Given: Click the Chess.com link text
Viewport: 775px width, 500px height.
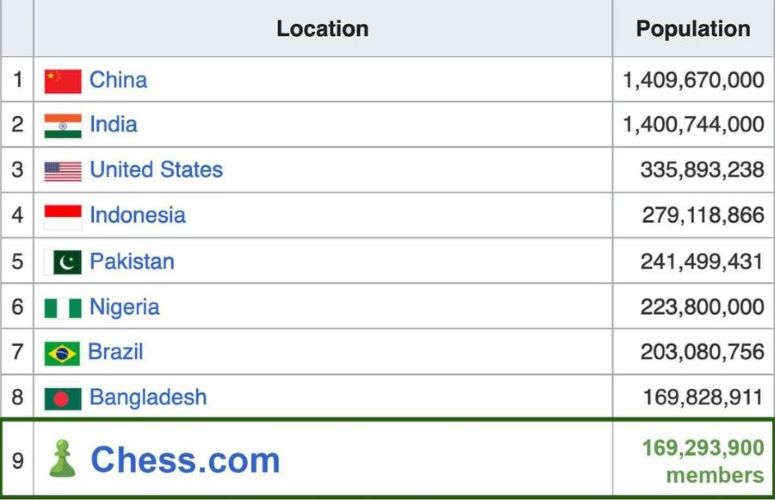Looking at the screenshot, I should point(185,460).
